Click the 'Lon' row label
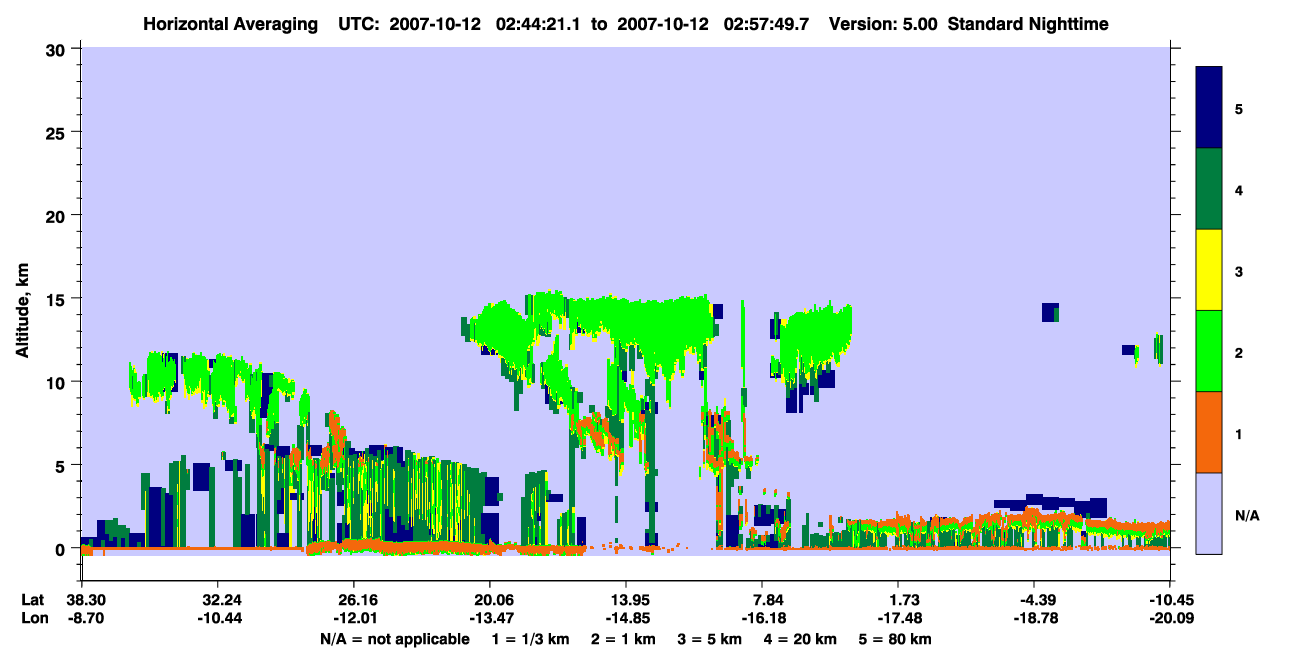 click(33, 618)
